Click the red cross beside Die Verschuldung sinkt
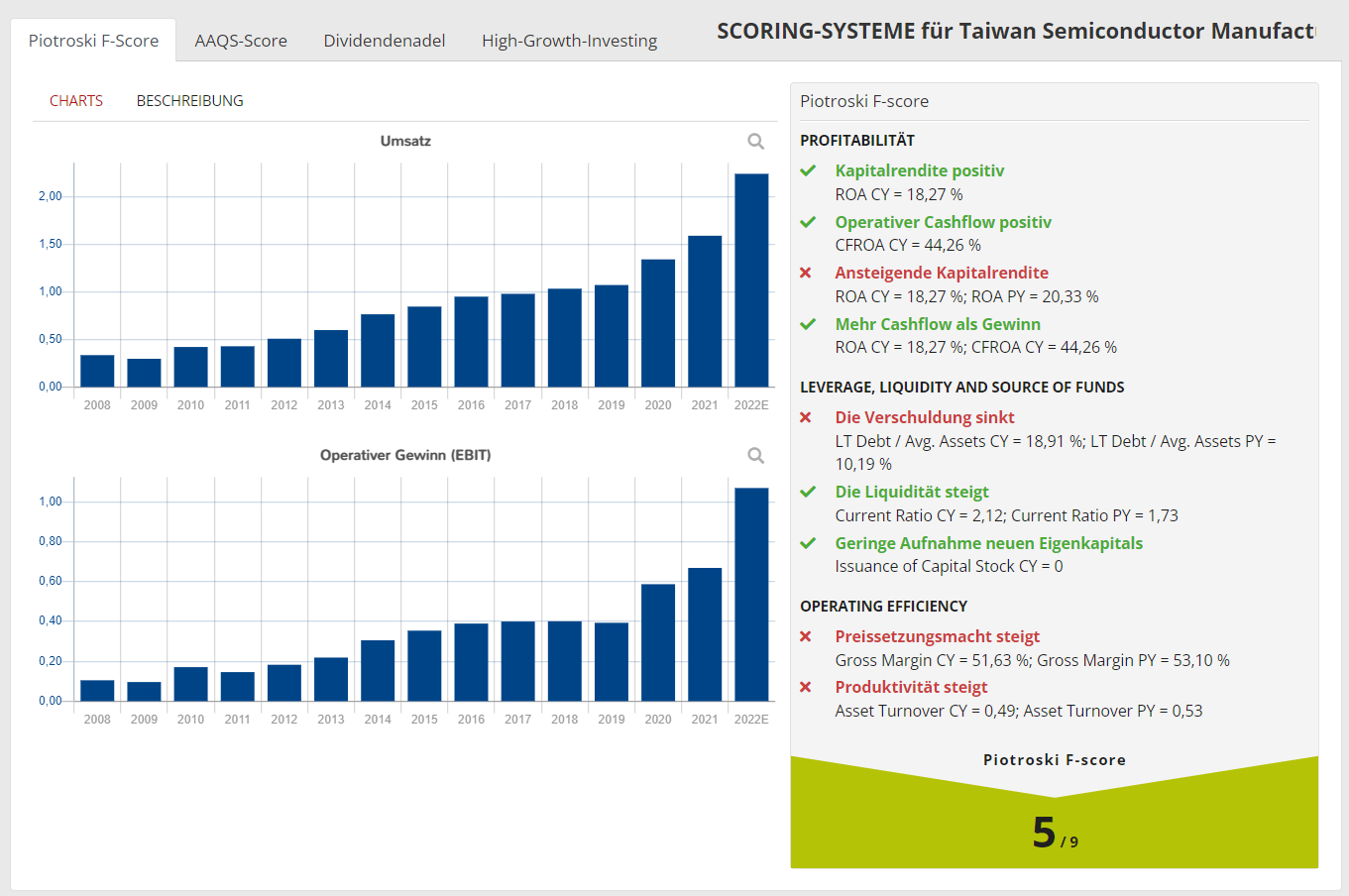The height and width of the screenshot is (896, 1349). tap(806, 417)
